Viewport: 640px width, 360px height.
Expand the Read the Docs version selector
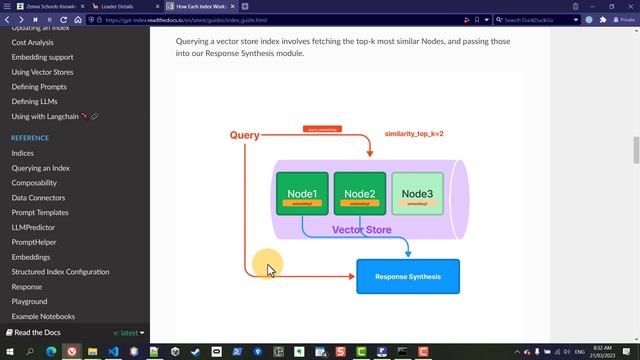click(x=129, y=333)
